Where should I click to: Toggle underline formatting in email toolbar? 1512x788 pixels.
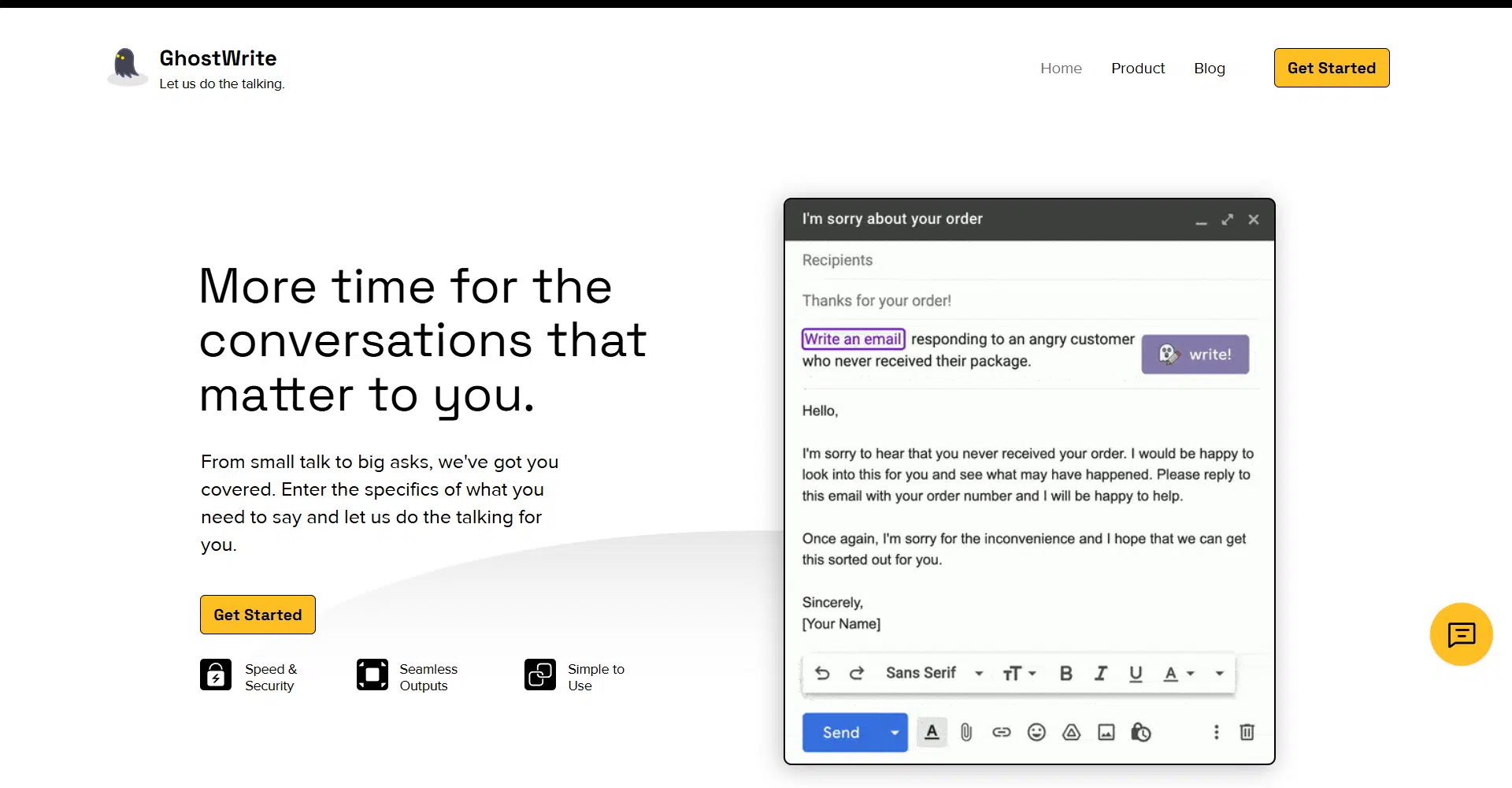1135,673
